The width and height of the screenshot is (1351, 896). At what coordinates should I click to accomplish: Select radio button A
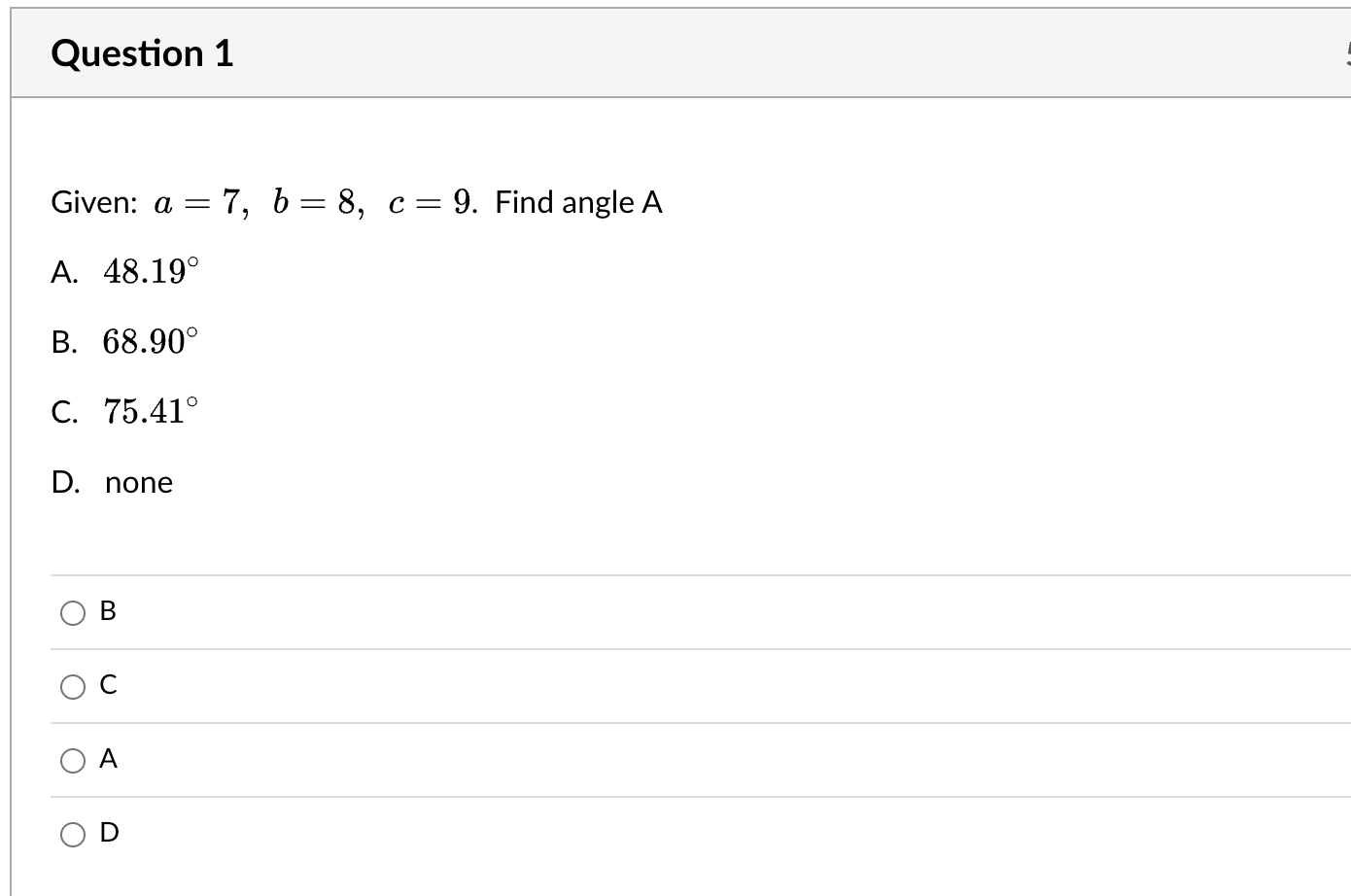72,759
